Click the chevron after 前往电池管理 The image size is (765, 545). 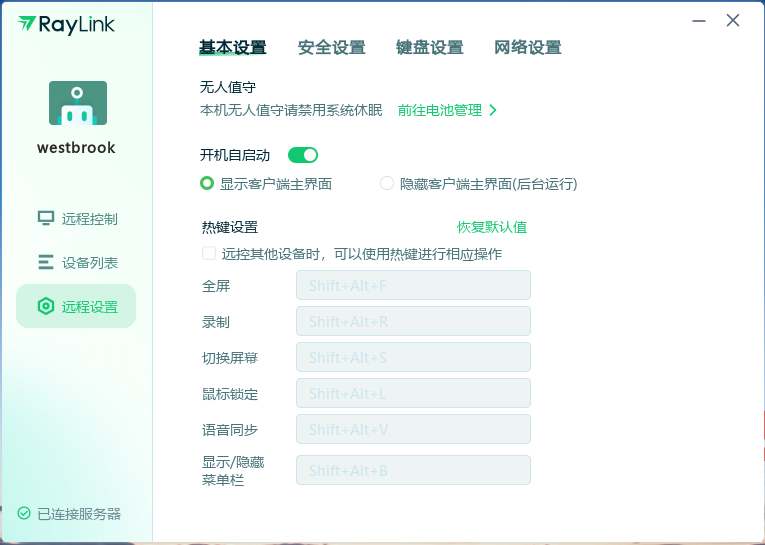click(x=493, y=110)
